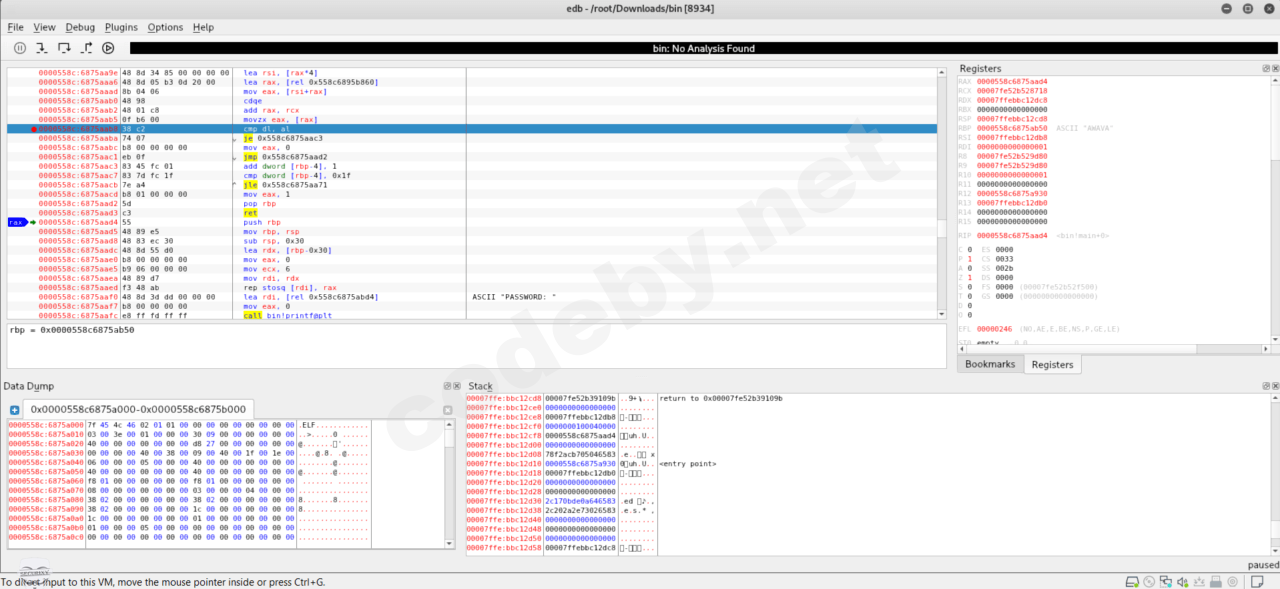Click the RSP register value
The height and width of the screenshot is (589, 1280).
1012,119
